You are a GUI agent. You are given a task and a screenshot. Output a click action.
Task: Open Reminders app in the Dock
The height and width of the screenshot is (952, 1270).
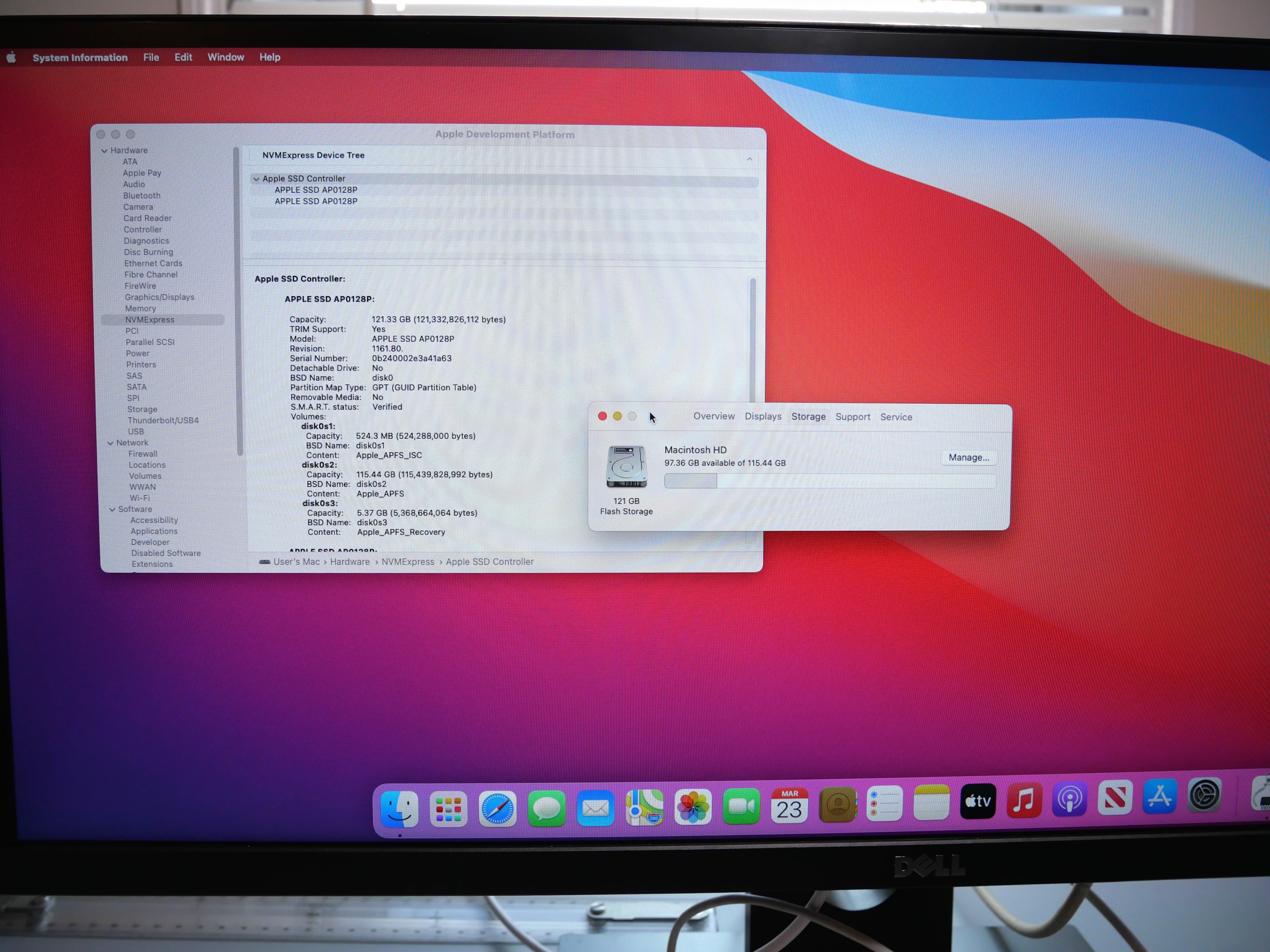click(885, 803)
